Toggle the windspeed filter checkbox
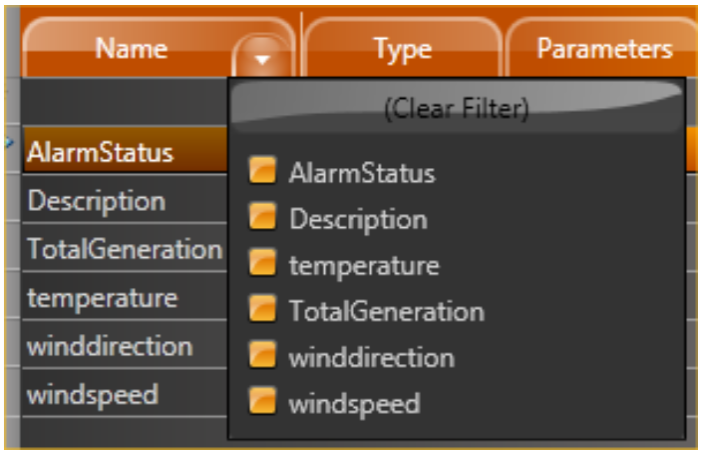702x454 pixels. point(262,403)
